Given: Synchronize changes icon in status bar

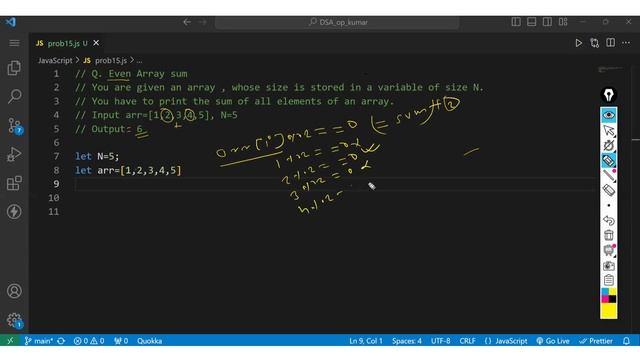Looking at the screenshot, I should [61, 341].
